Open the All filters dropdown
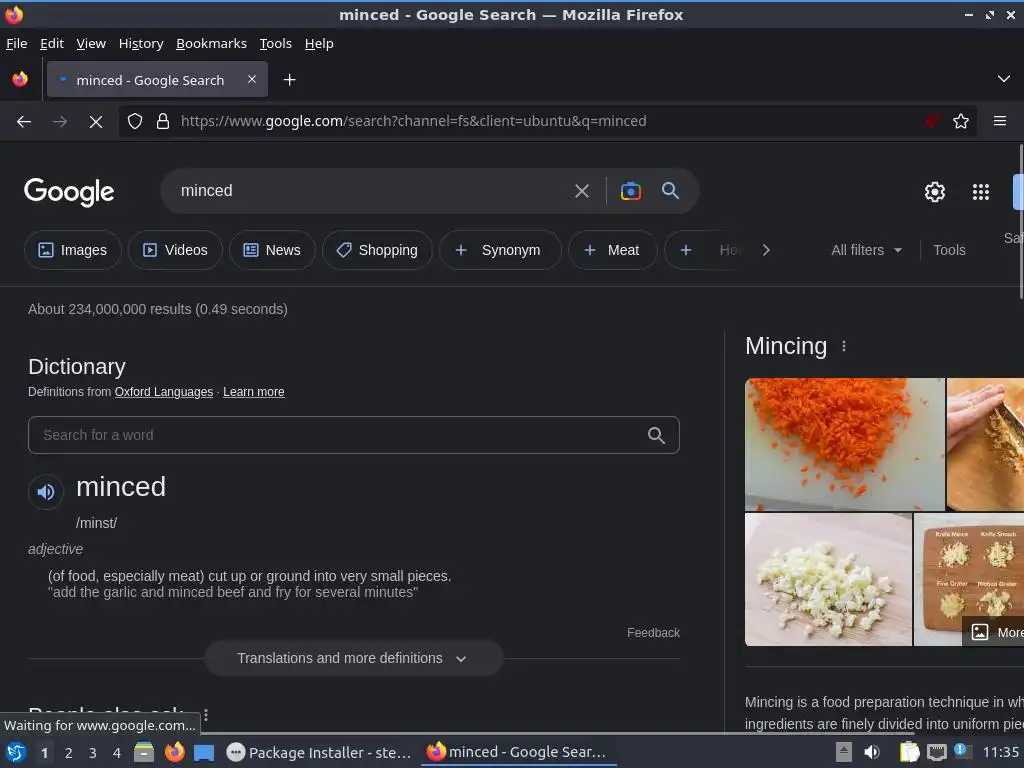 (x=866, y=250)
